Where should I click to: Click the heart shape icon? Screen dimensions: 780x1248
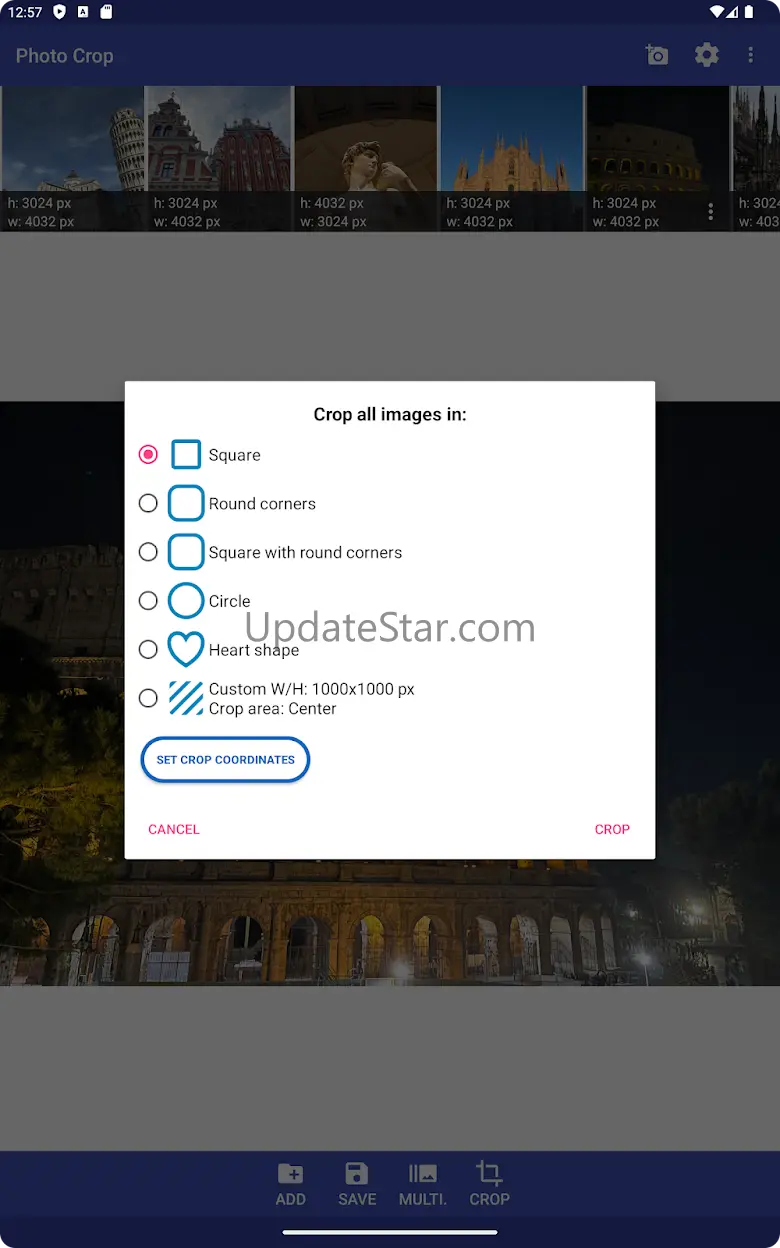tap(186, 650)
